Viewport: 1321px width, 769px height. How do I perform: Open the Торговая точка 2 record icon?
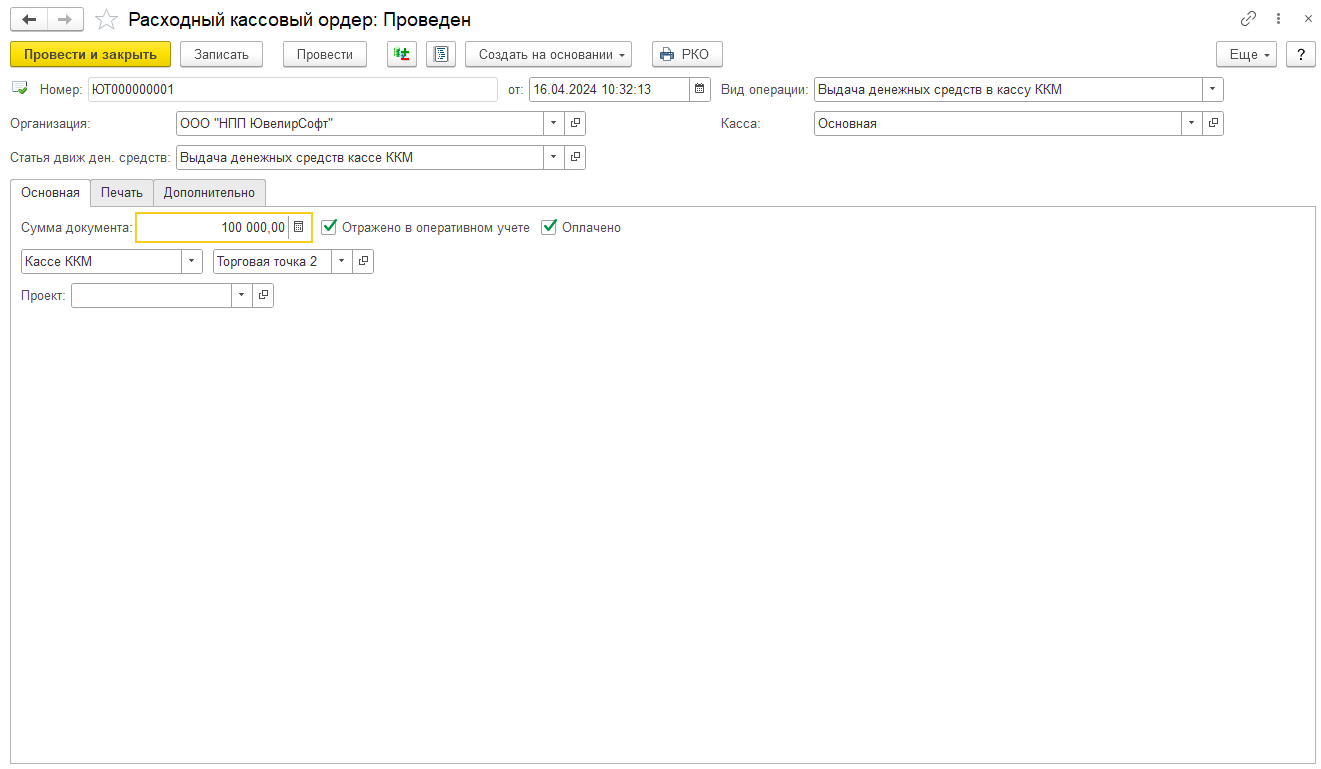363,261
